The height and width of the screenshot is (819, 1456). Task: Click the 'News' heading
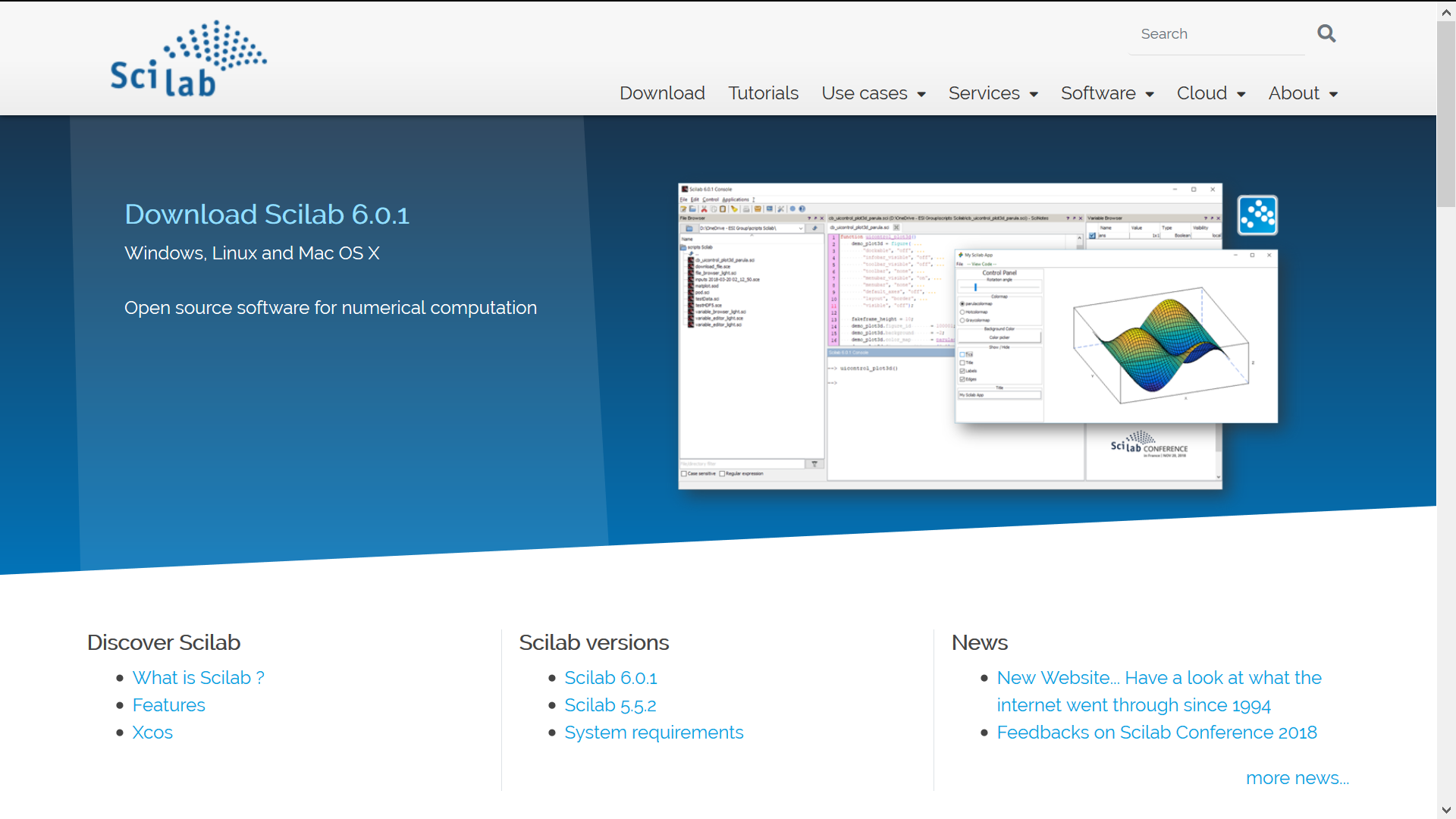979,642
